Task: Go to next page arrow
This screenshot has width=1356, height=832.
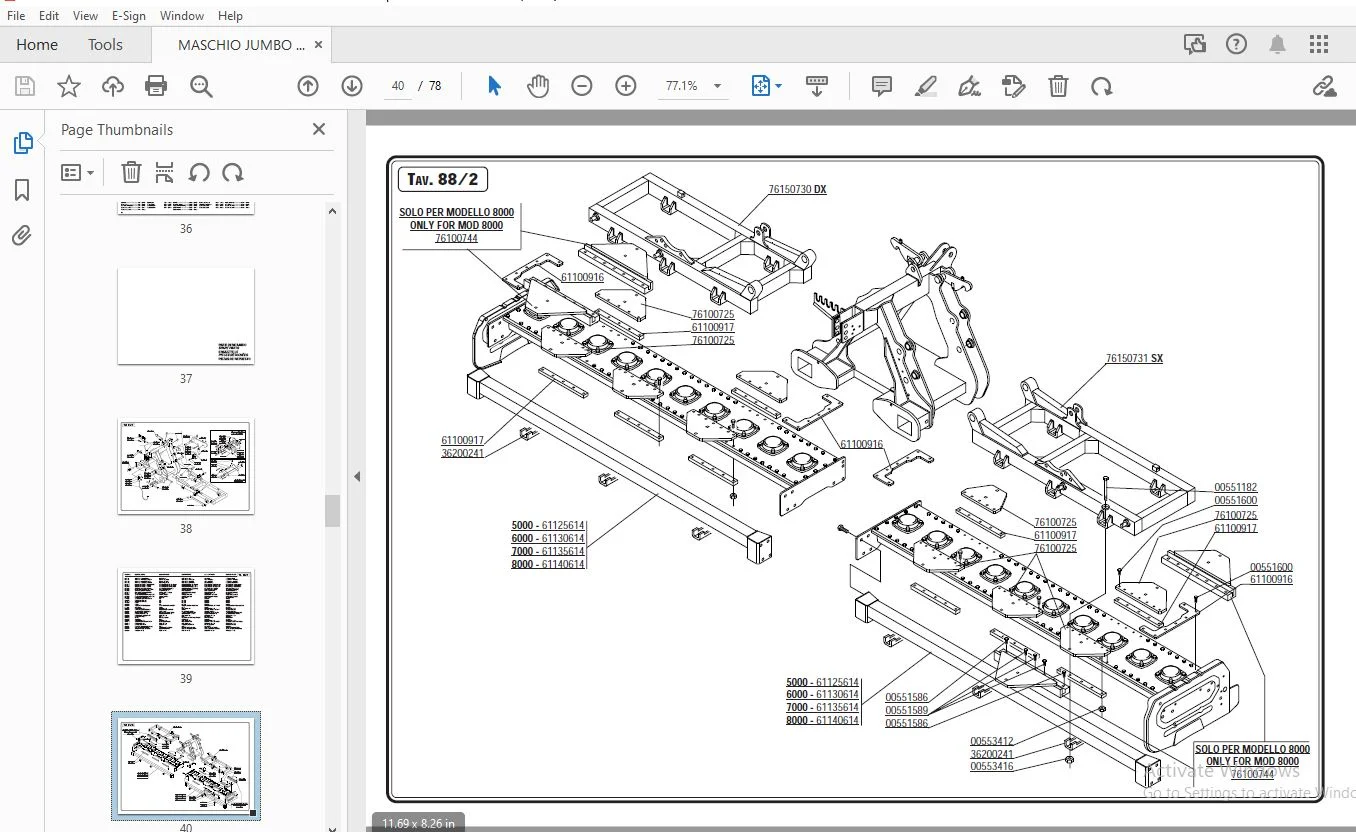Action: tap(352, 86)
